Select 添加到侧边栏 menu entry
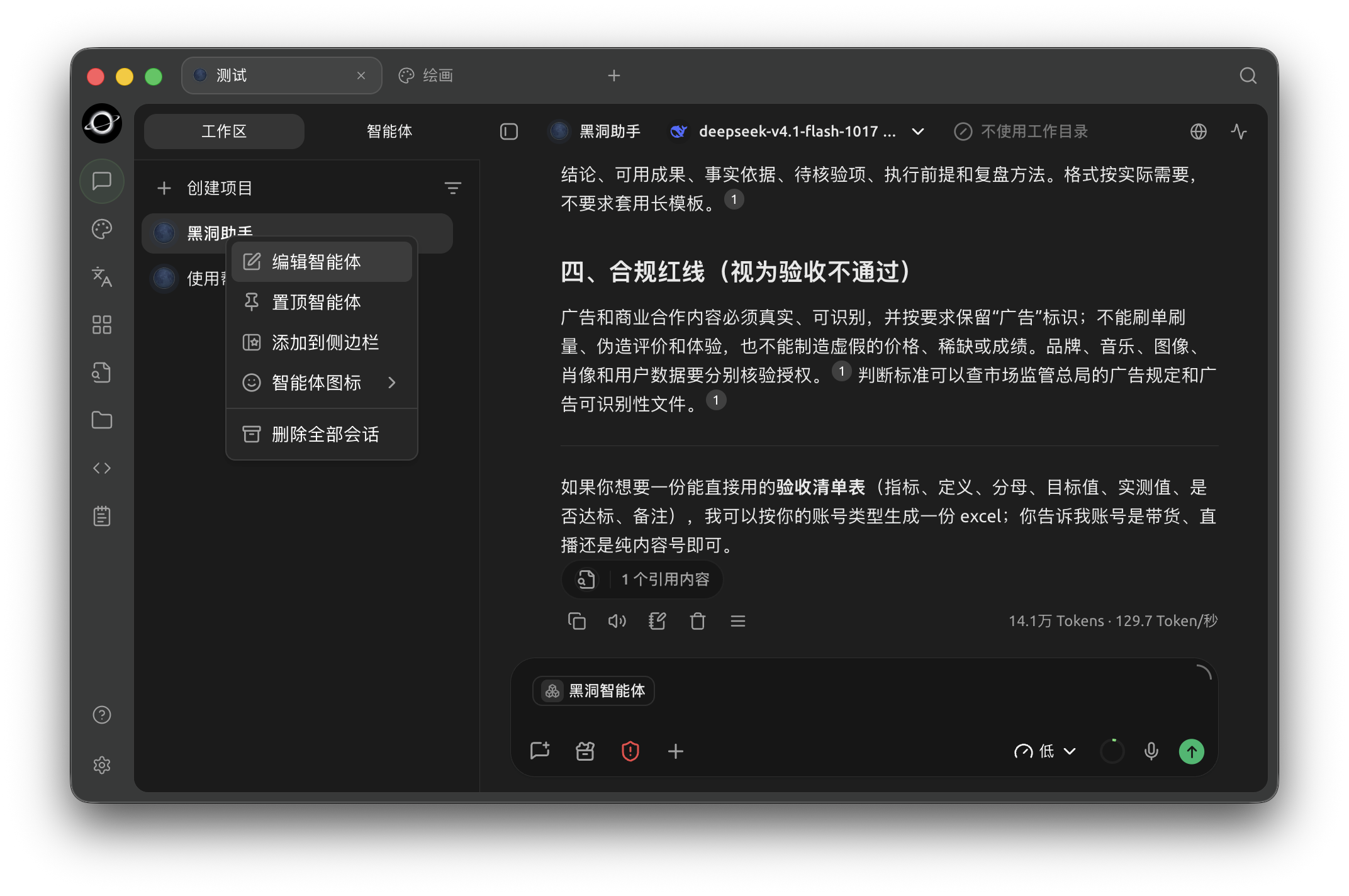 pos(321,342)
